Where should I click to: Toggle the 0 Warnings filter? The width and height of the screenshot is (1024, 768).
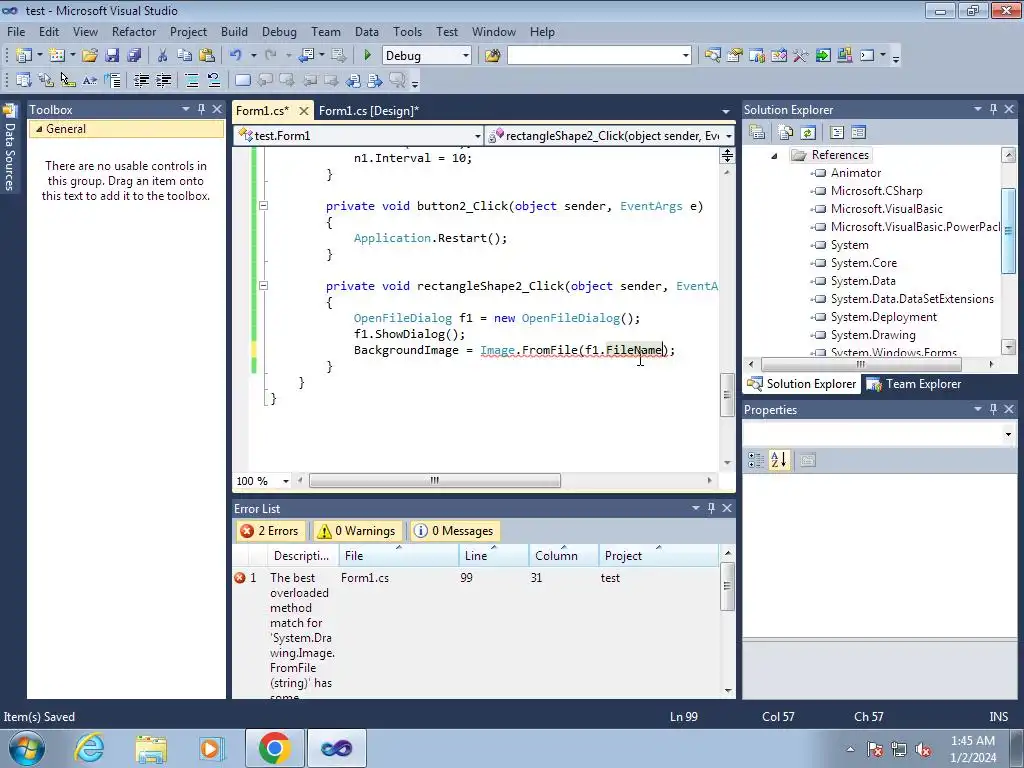pyautogui.click(x=356, y=531)
